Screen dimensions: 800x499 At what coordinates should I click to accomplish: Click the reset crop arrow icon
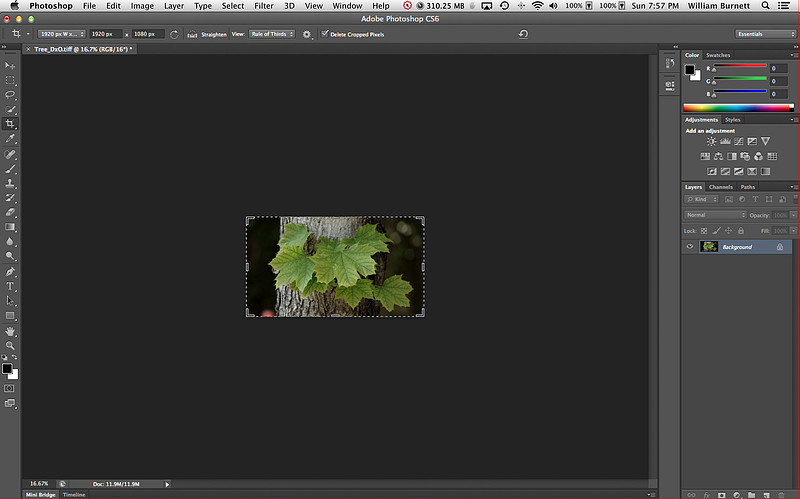(x=522, y=34)
